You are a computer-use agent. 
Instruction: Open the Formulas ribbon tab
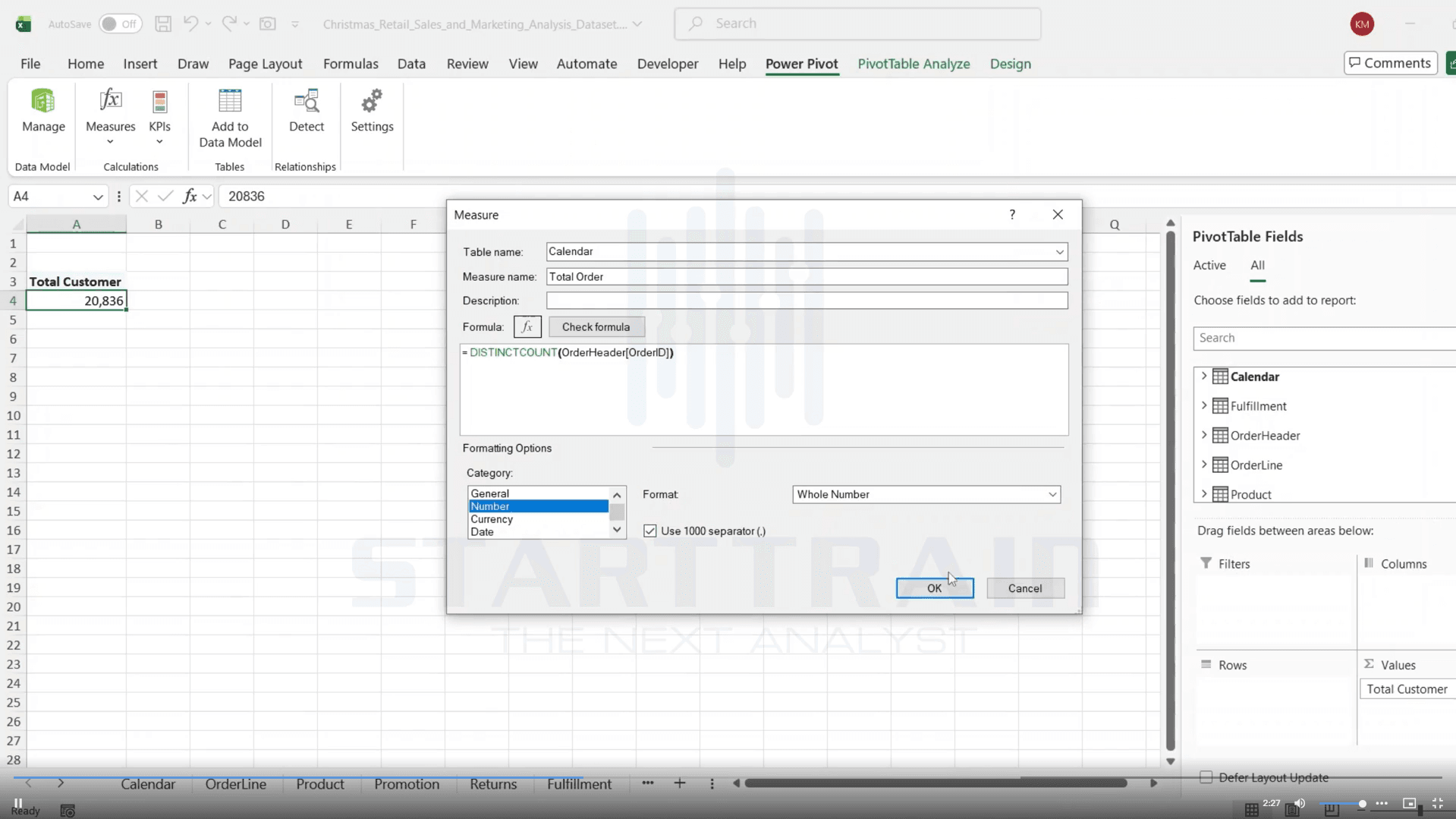pos(351,64)
